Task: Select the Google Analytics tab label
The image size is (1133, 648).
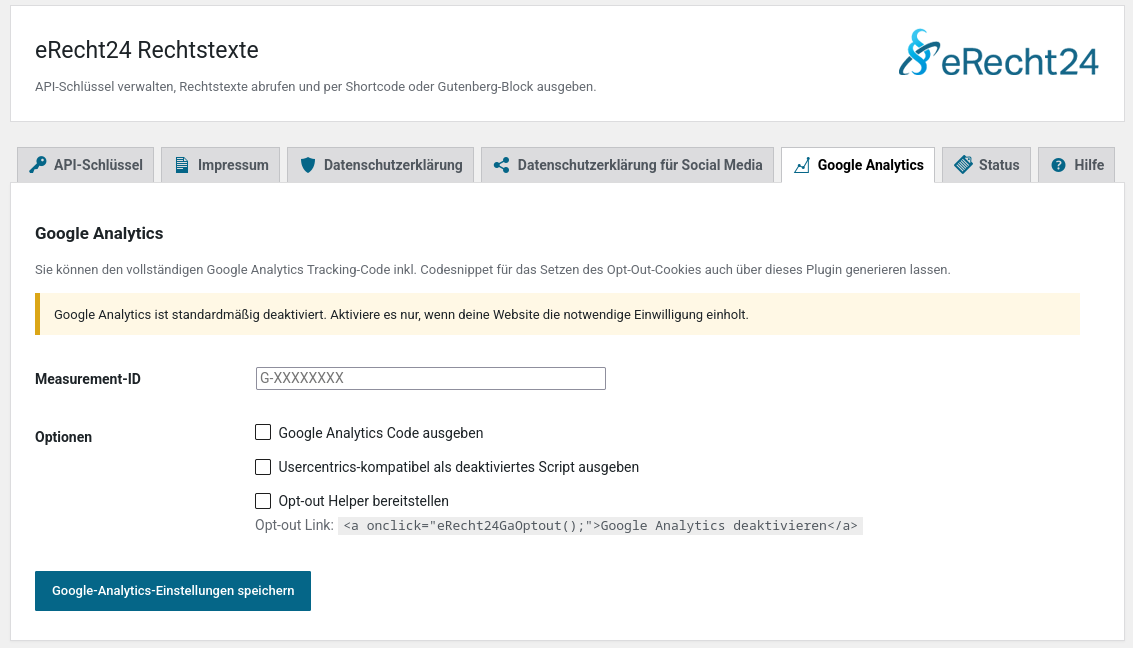Action: point(870,165)
